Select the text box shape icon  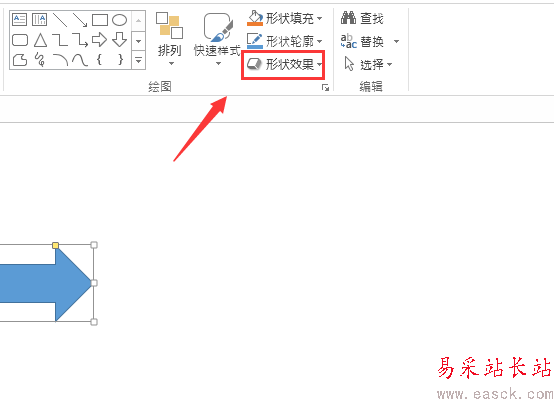pyautogui.click(x=19, y=19)
